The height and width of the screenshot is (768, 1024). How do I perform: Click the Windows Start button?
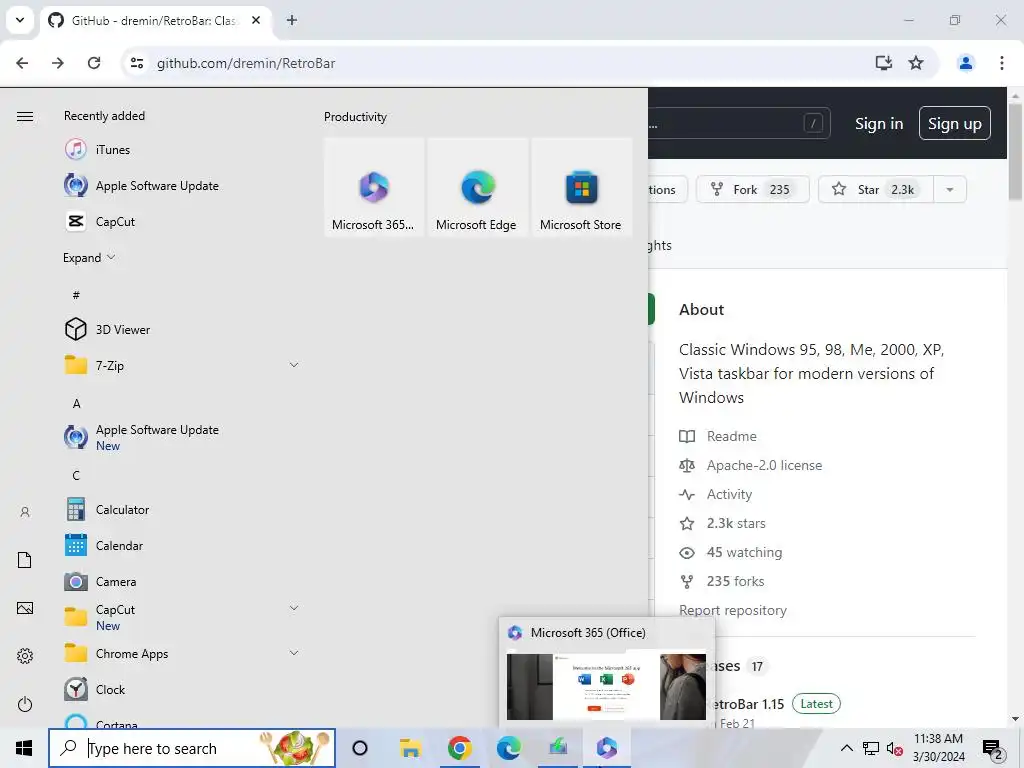point(24,748)
